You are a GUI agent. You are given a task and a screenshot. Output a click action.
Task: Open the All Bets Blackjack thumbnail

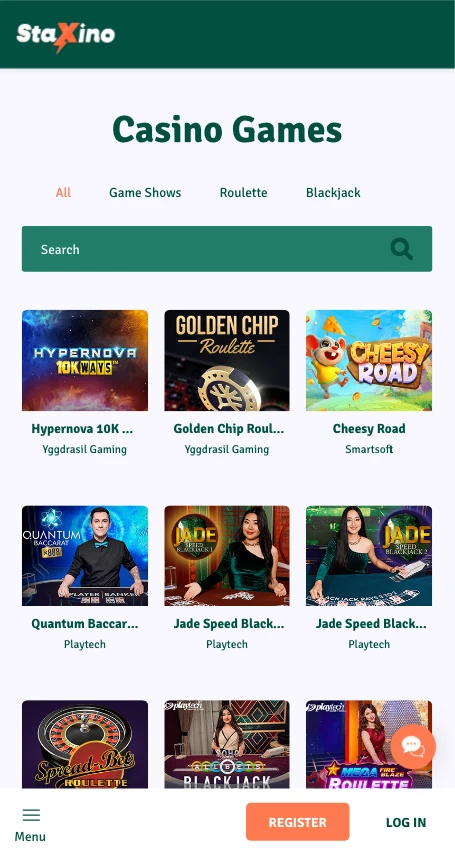pyautogui.click(x=227, y=744)
